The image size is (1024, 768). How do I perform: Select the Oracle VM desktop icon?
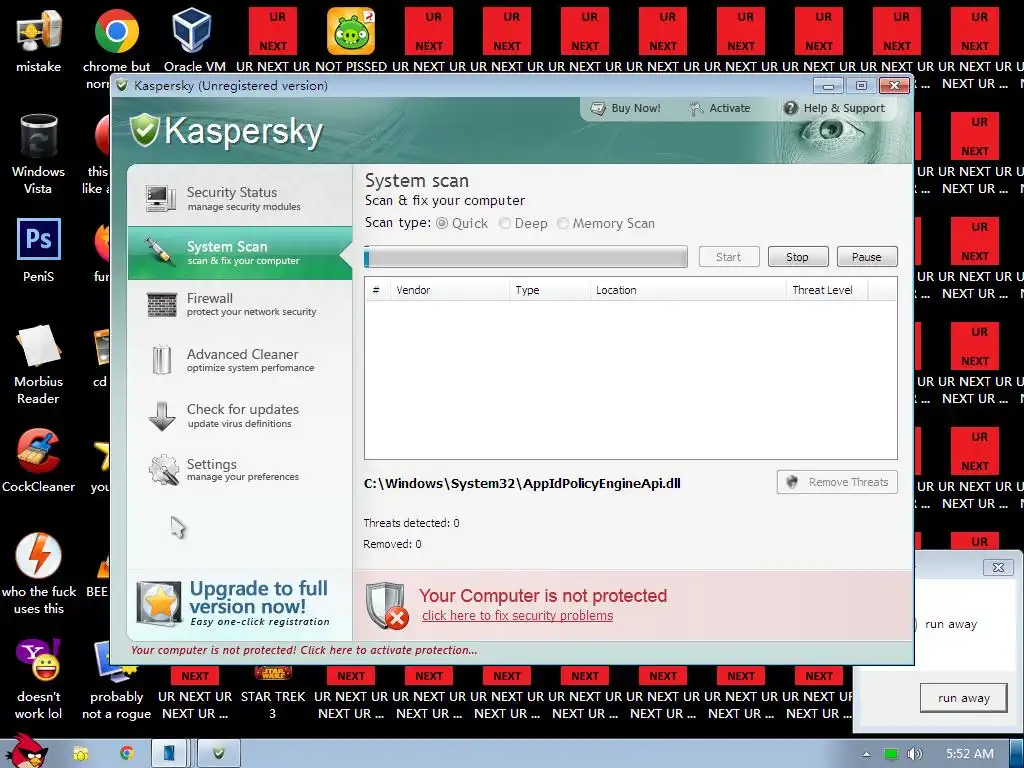click(x=195, y=40)
